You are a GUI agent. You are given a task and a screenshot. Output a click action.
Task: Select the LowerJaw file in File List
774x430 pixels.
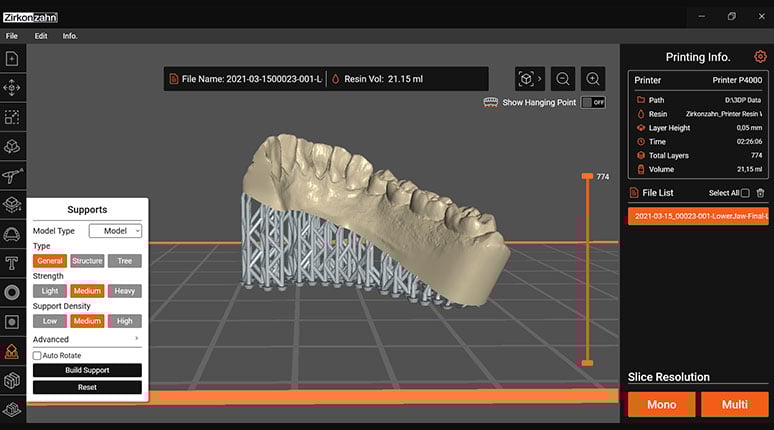coord(696,215)
